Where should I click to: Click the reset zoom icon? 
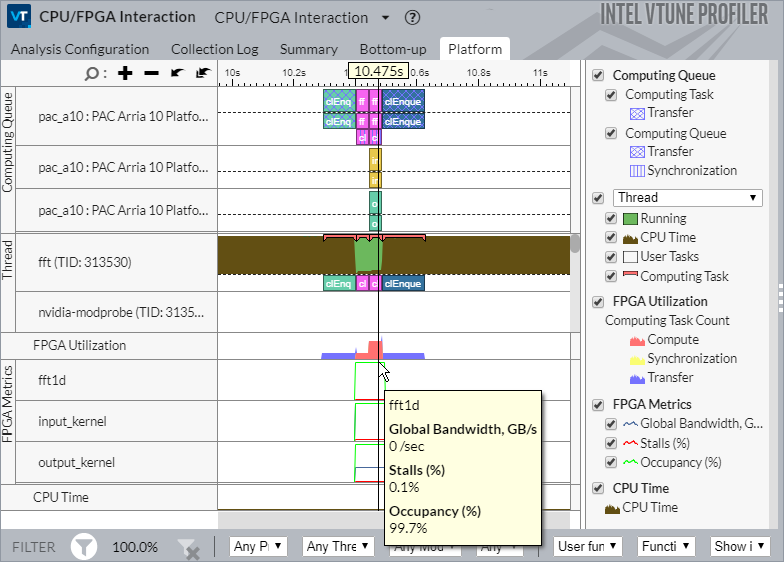[203, 73]
